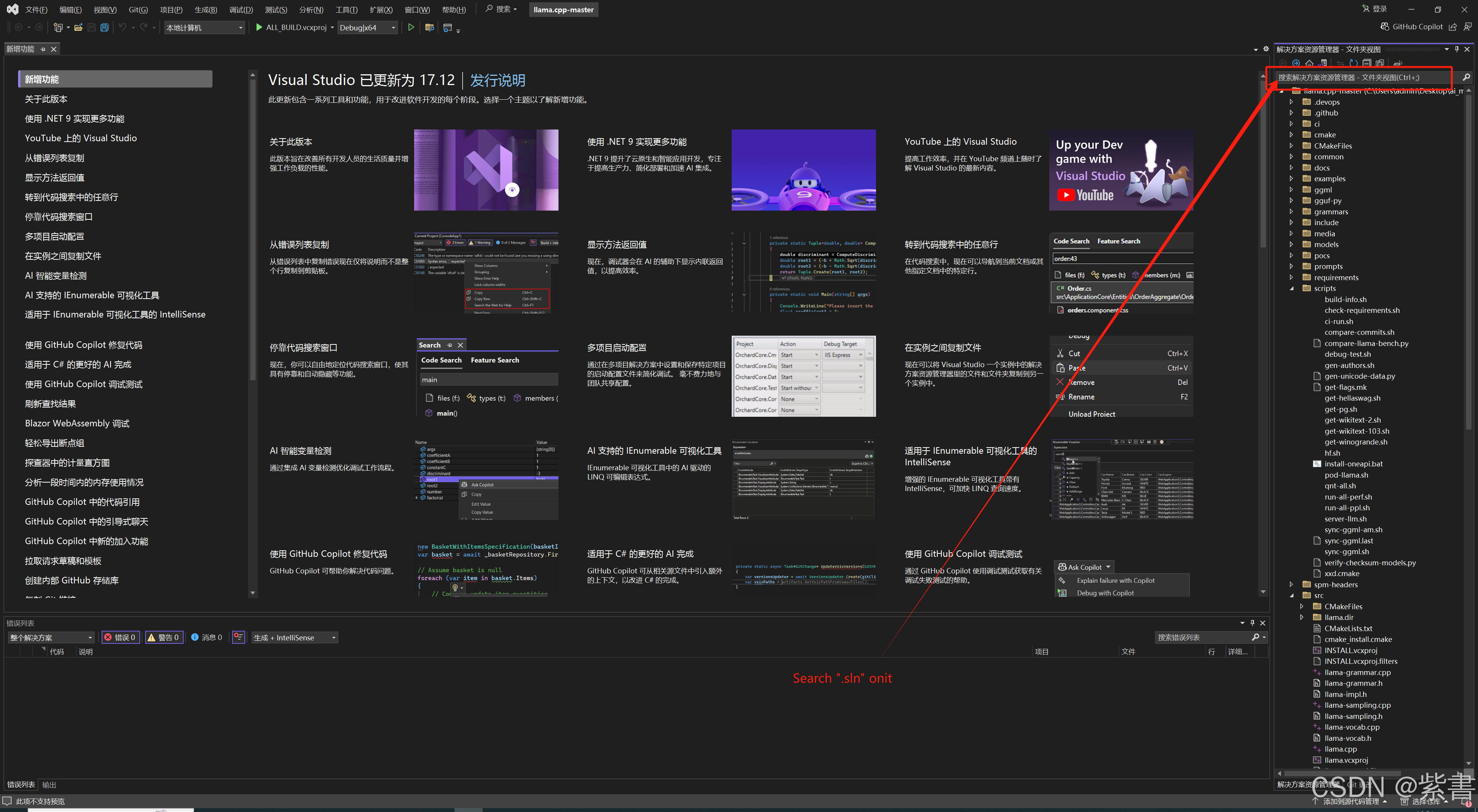The width and height of the screenshot is (1478, 812).
Task: Click the Save All toolbar icon
Action: pyautogui.click(x=104, y=28)
